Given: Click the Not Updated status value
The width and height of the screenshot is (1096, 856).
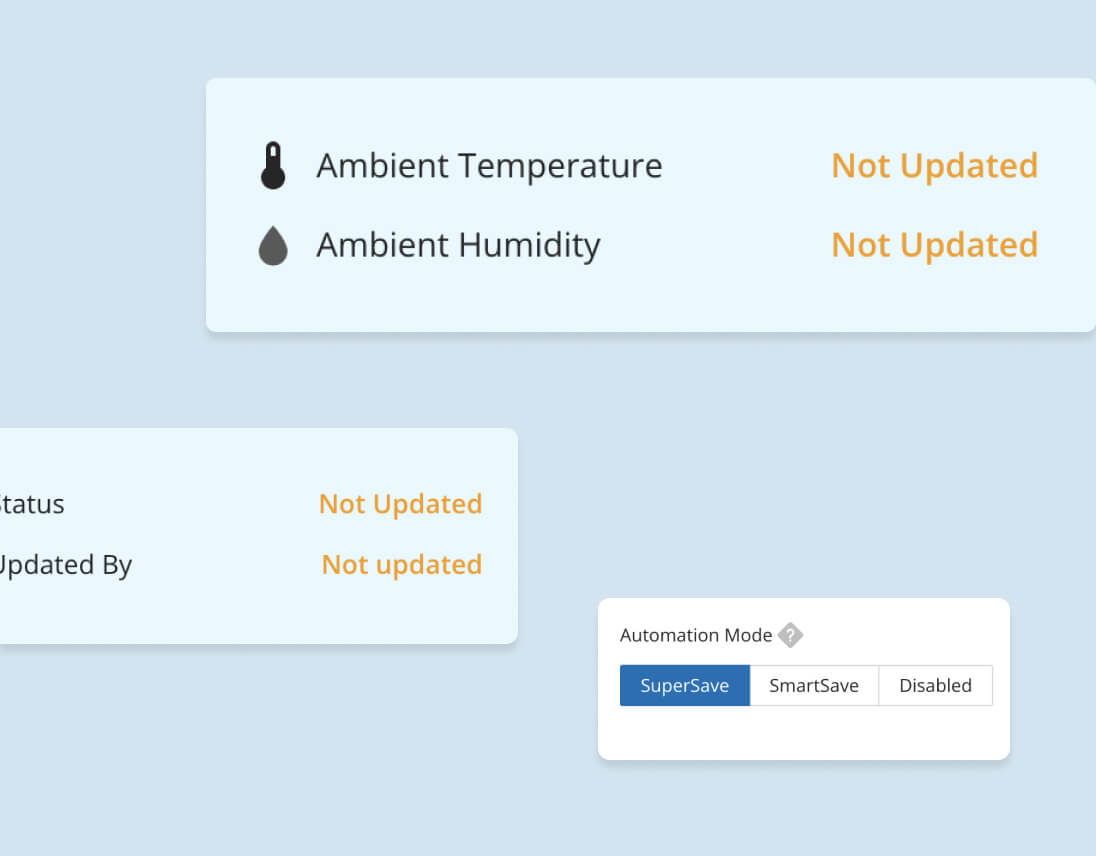Looking at the screenshot, I should (401, 504).
